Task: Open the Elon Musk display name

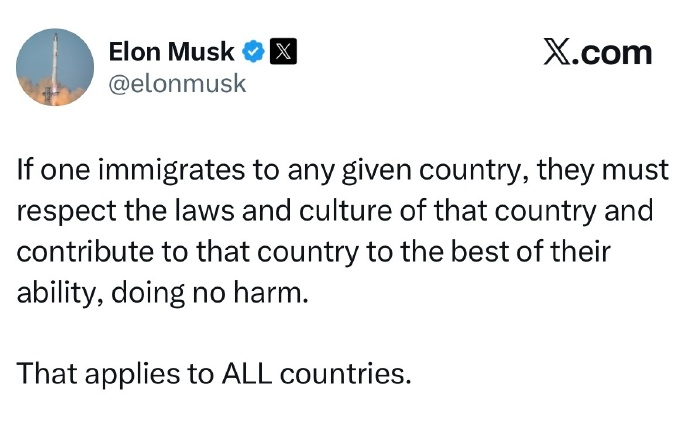Action: pos(171,51)
